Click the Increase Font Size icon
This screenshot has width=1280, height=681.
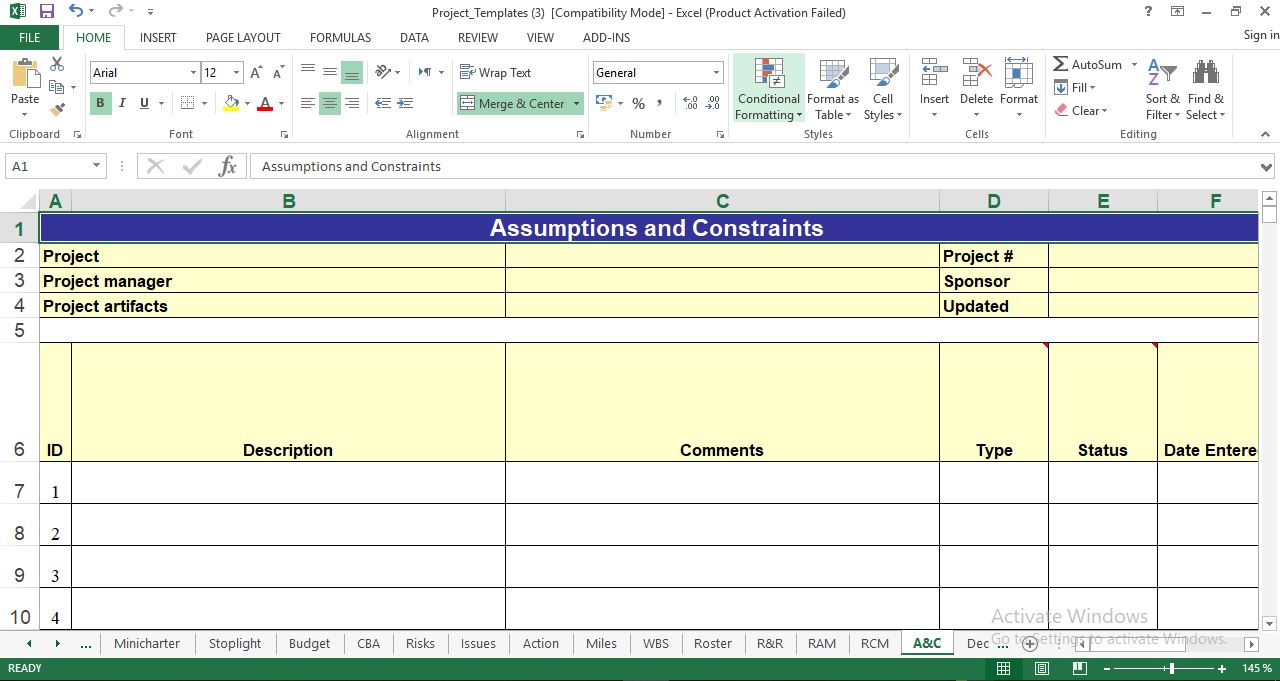255,72
